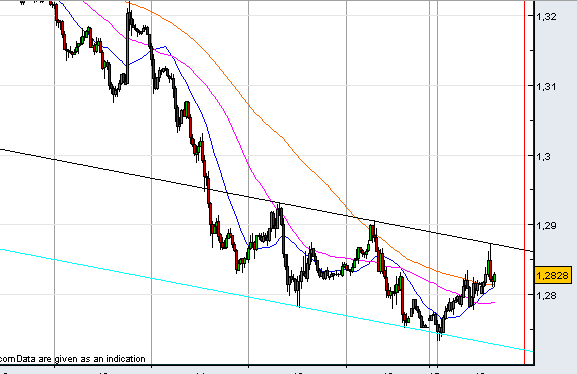Select the 1,32 price axis label
This screenshot has width=577, height=374.
546,17
